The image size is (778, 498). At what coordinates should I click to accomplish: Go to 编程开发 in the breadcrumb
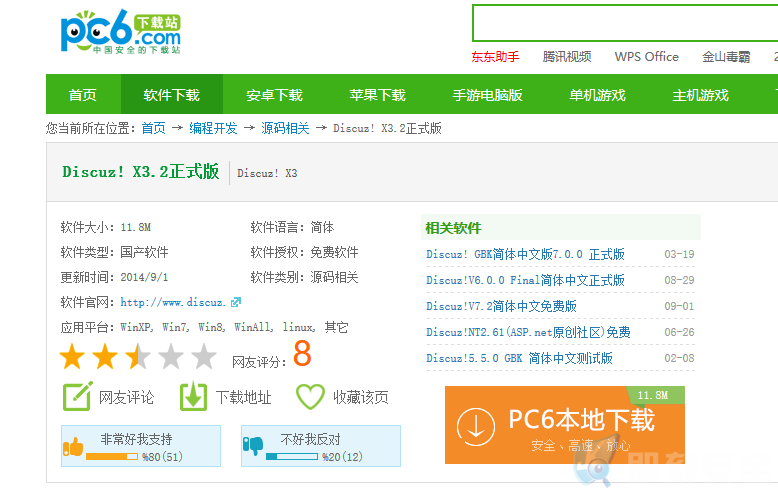[213, 128]
